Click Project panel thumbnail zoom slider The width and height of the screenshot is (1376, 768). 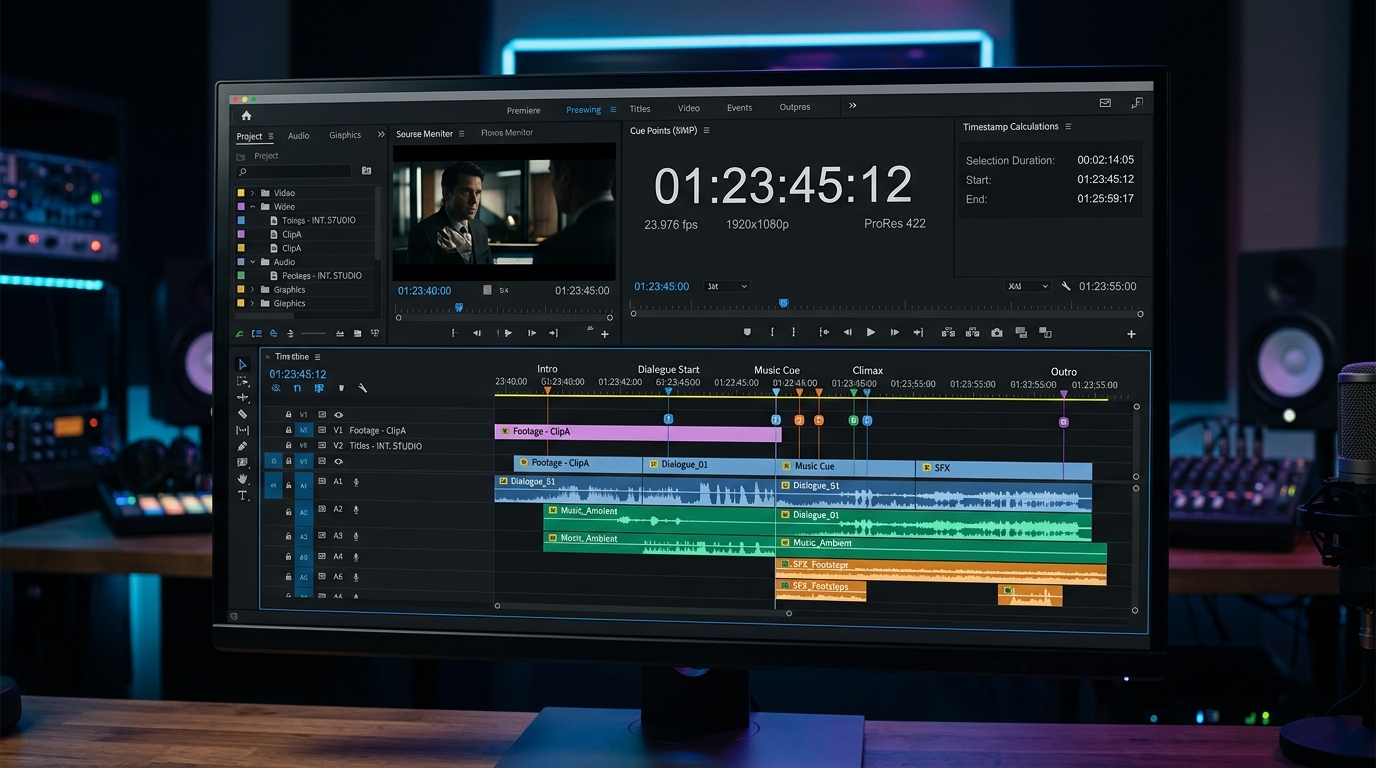pos(313,333)
